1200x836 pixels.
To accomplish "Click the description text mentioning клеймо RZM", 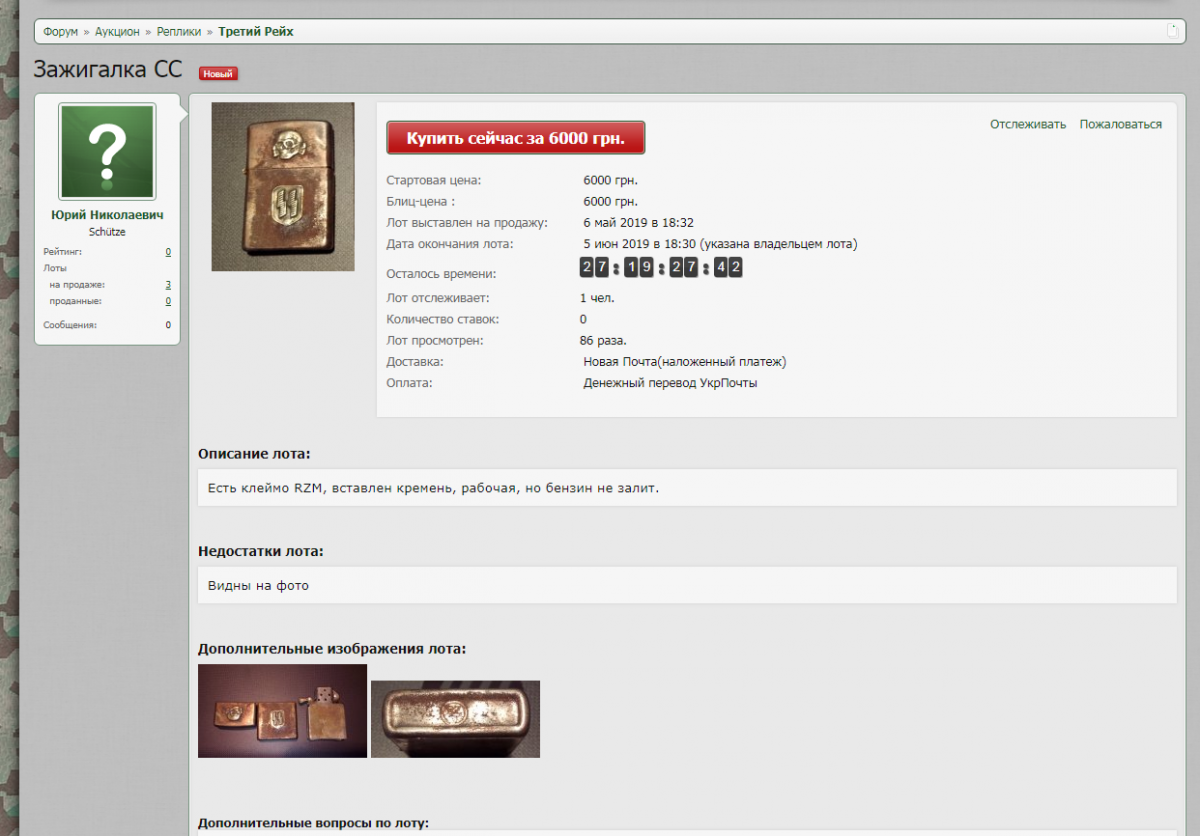I will (x=434, y=489).
